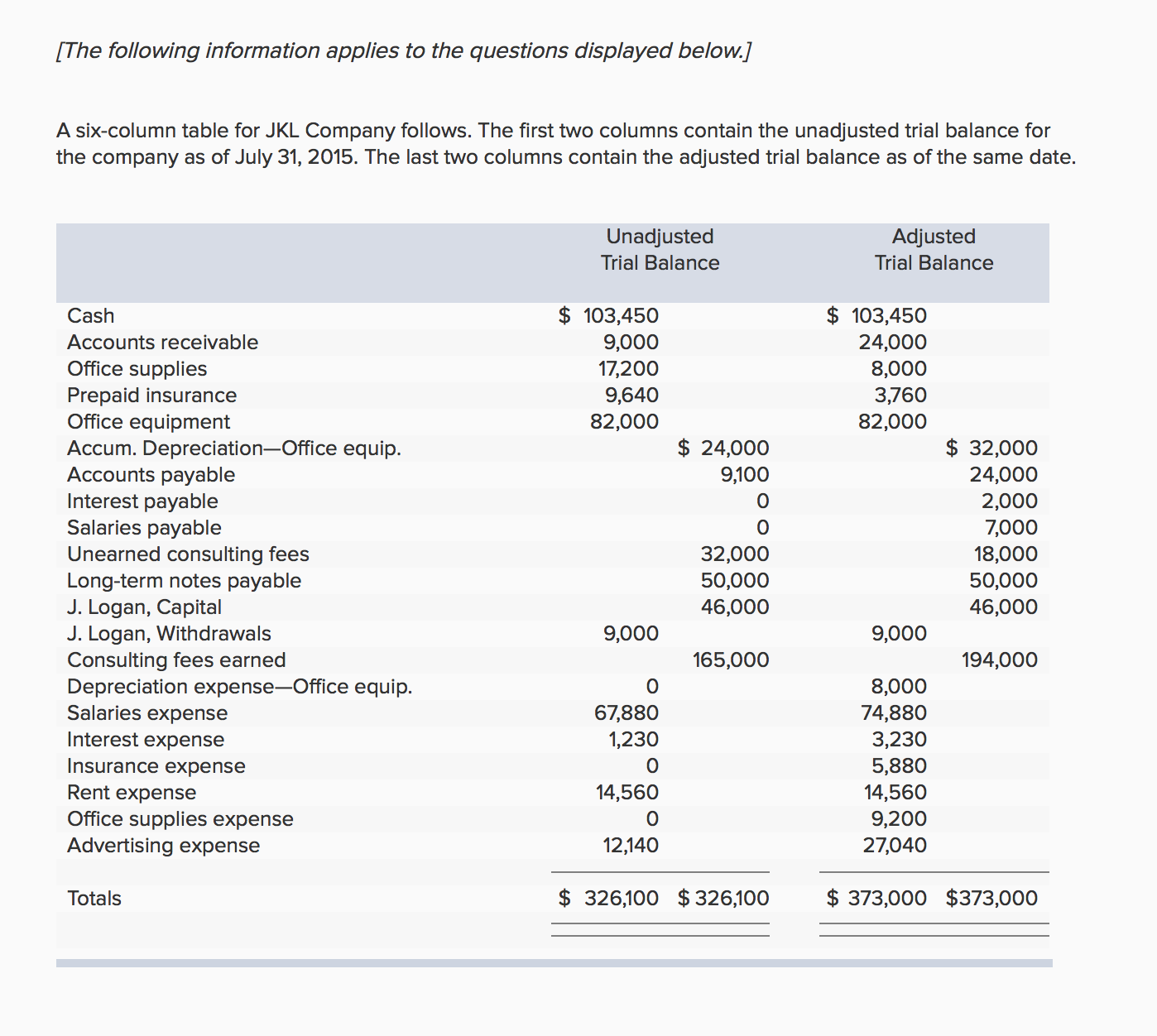Click the intro sentence starting "A six-column table"
Screen dimensions: 1157x1036
pos(566,144)
